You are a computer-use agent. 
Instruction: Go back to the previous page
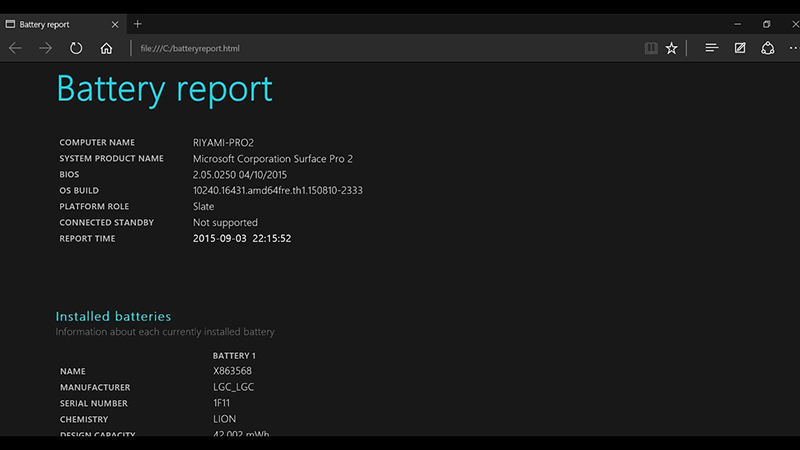15,48
